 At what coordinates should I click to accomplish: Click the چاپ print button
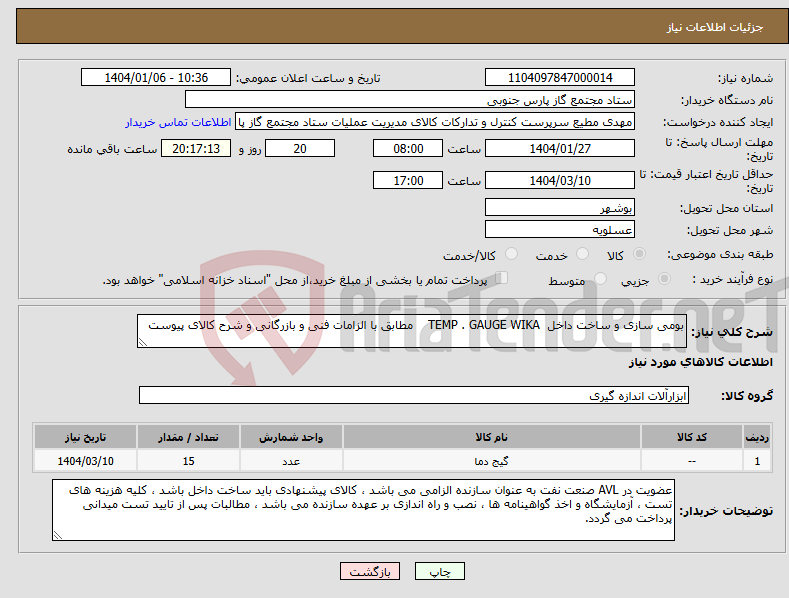pos(440,571)
